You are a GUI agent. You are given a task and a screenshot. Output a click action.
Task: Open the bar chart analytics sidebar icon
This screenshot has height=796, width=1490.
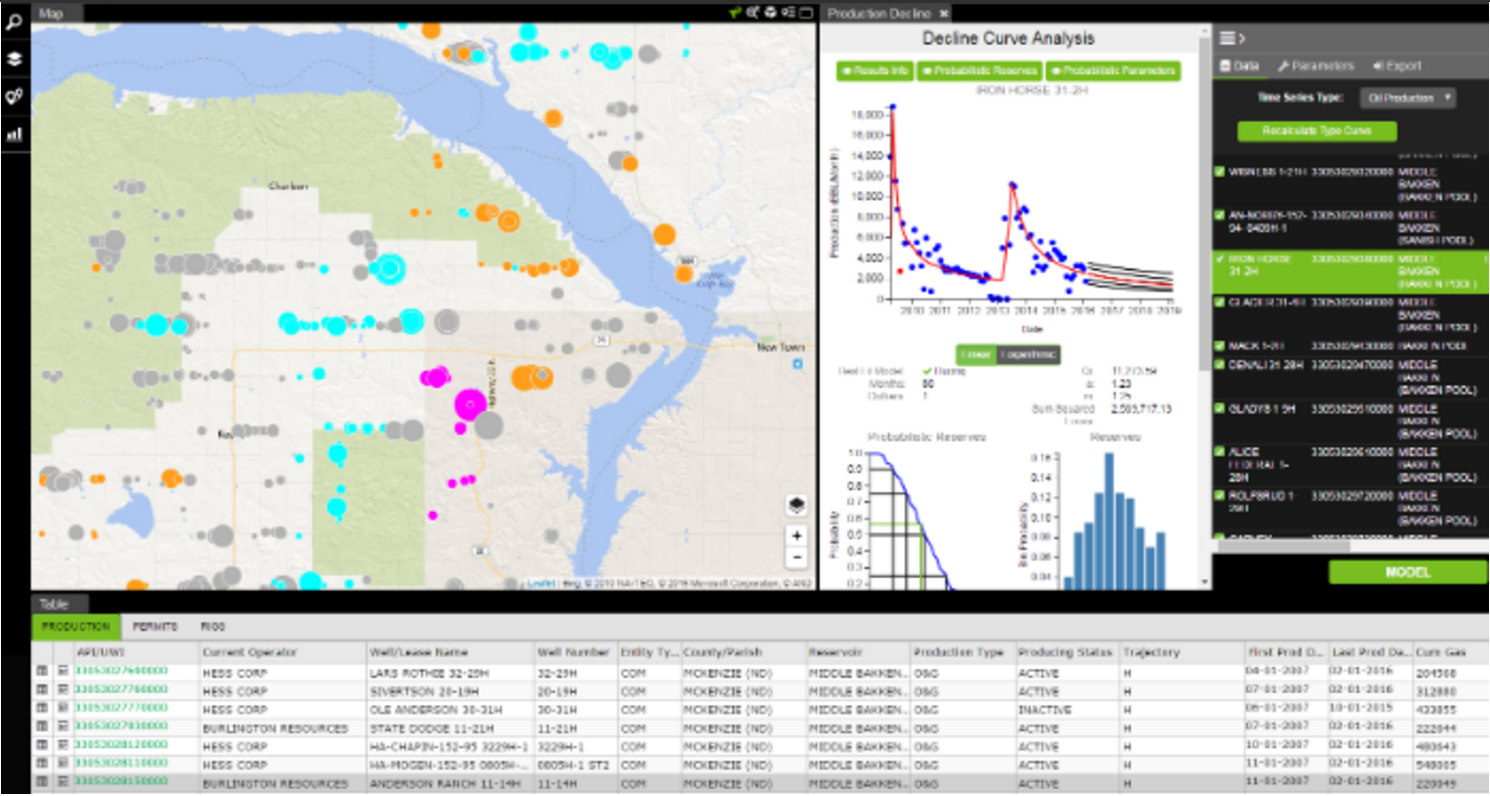click(x=14, y=134)
